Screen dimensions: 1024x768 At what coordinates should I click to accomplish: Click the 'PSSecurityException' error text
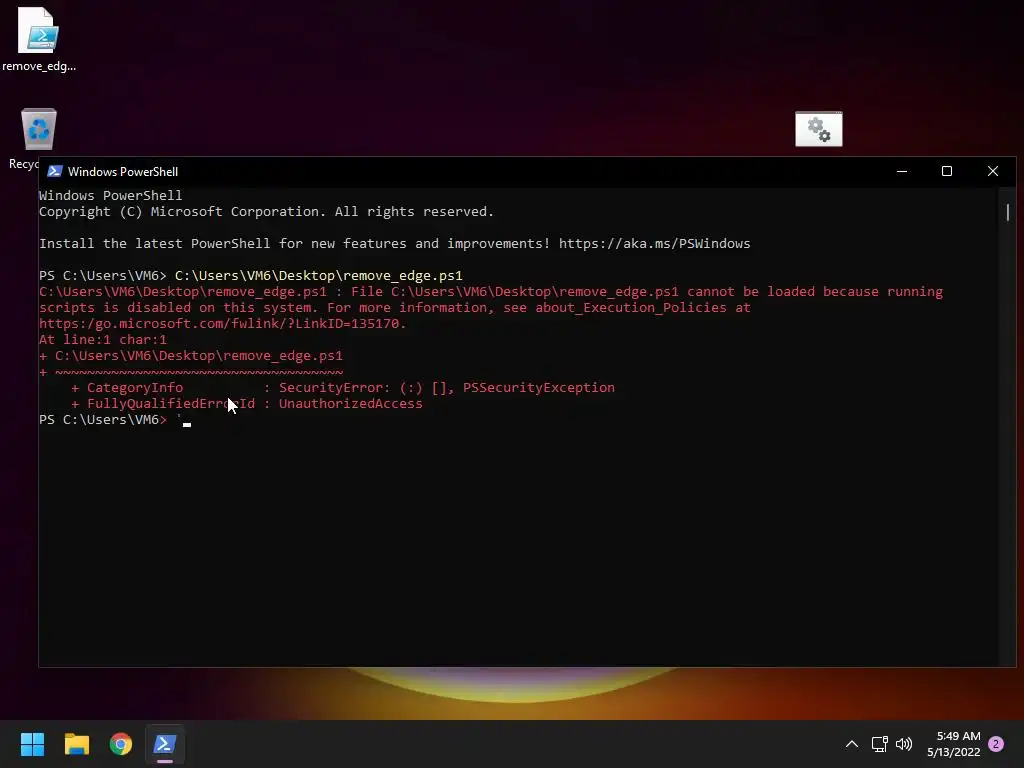(539, 388)
